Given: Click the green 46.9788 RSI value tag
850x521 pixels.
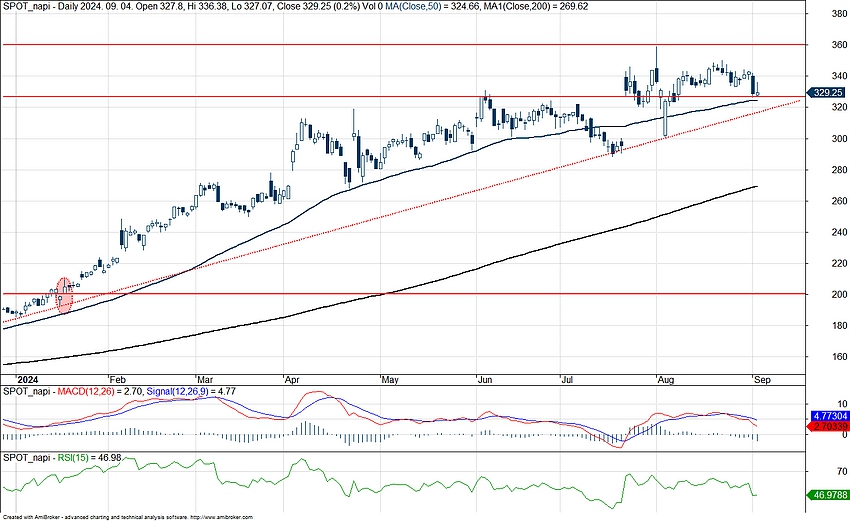Looking at the screenshot, I should (x=829, y=494).
